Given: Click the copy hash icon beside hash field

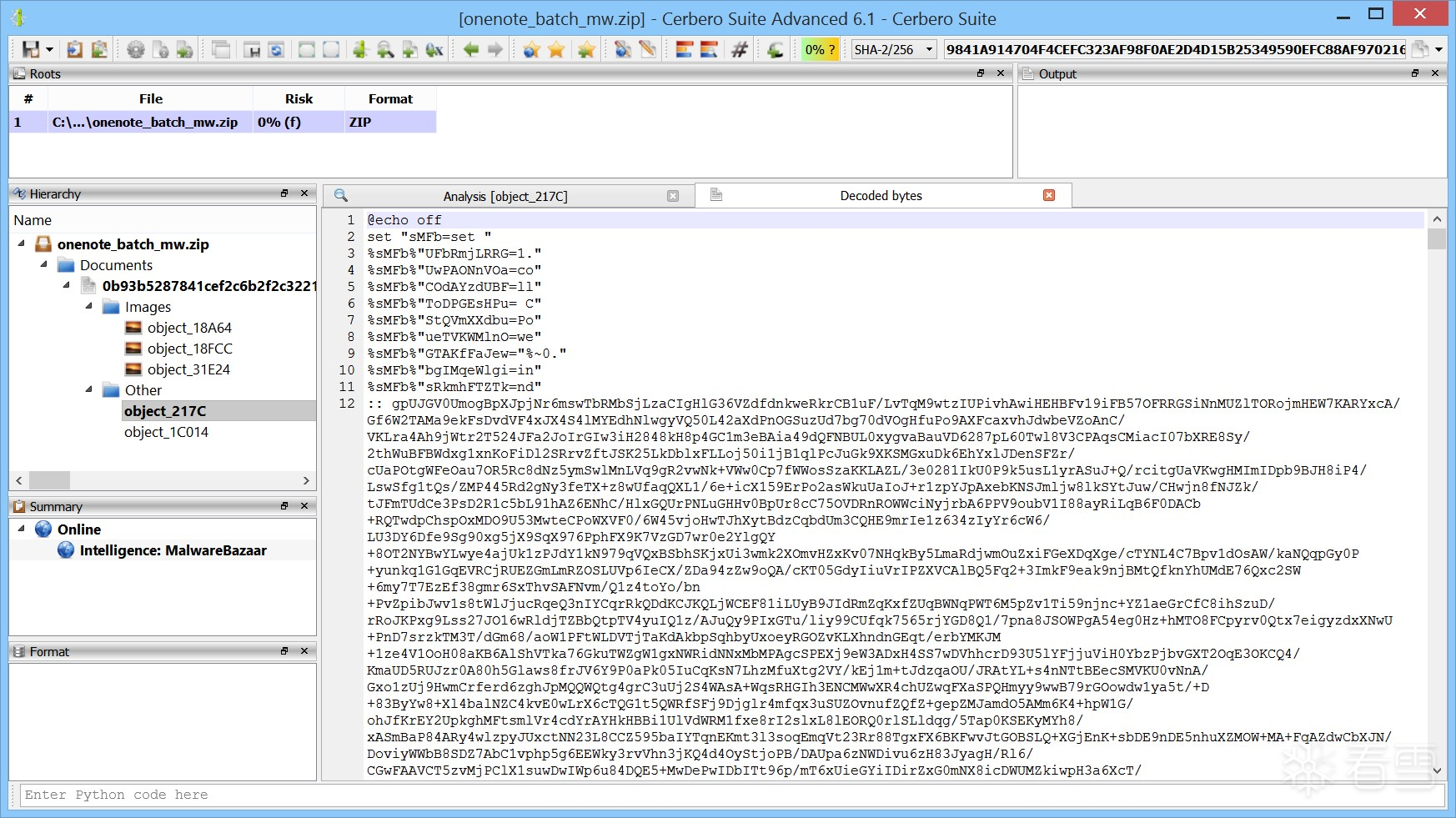Looking at the screenshot, I should click(1420, 50).
